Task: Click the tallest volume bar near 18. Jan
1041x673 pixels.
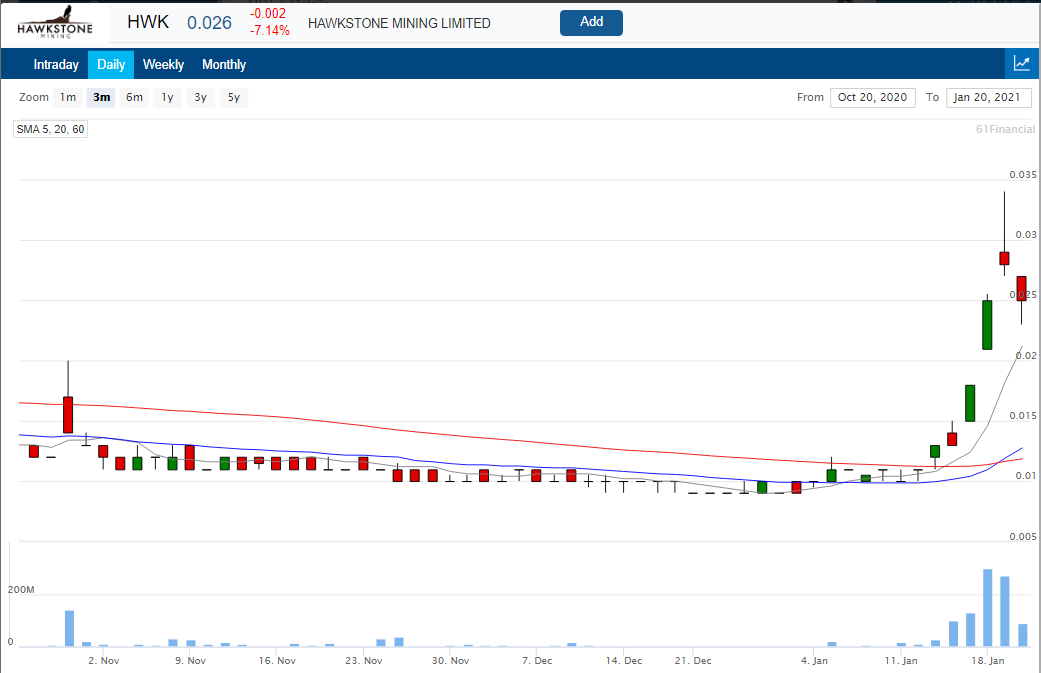Action: [987, 607]
